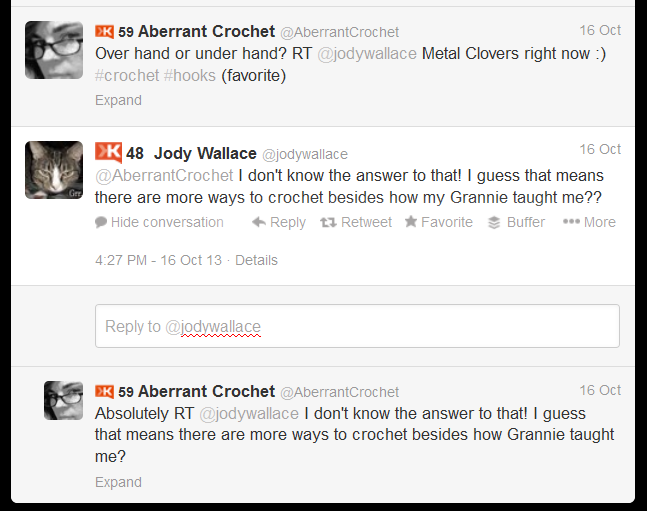Click the Favorite star icon

click(x=411, y=222)
